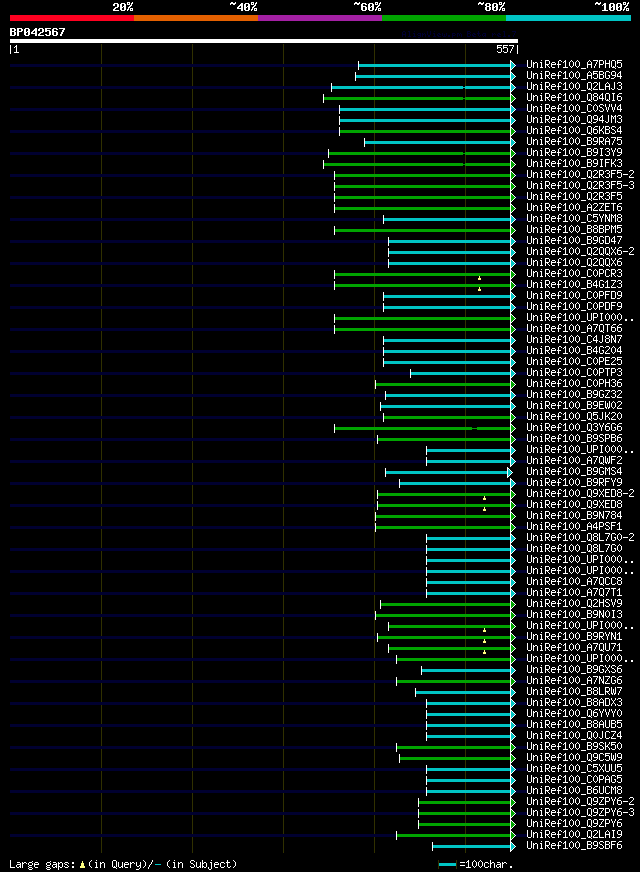640x872 pixels.
Task: Select the UniRef100_Q2R3F5-3 label
Action: [x=581, y=186]
